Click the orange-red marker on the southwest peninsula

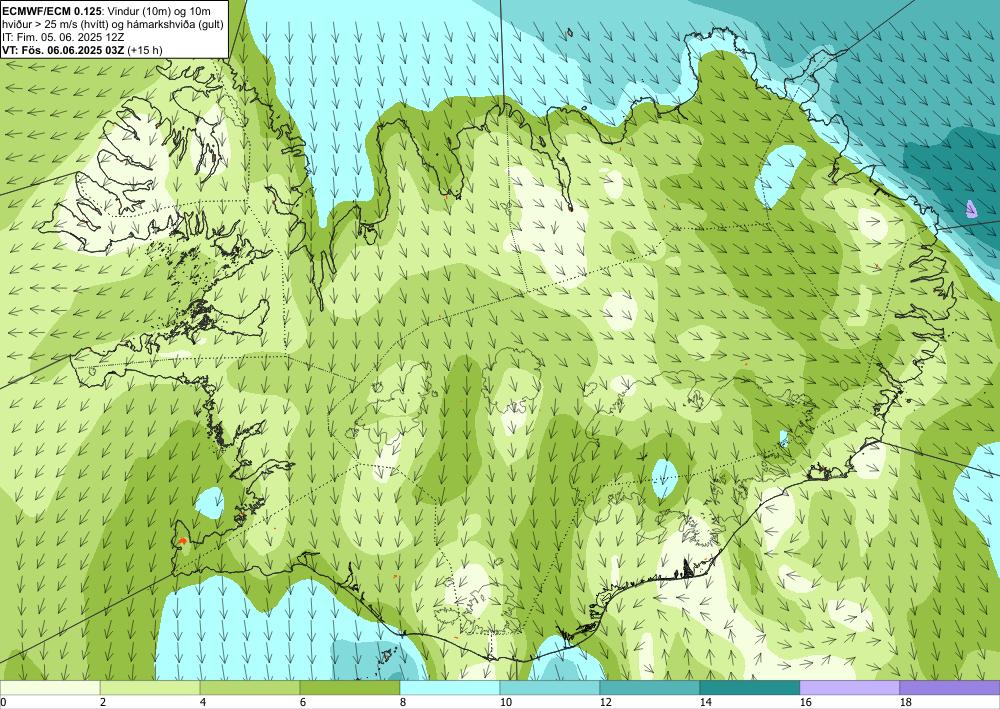pyautogui.click(x=182, y=541)
